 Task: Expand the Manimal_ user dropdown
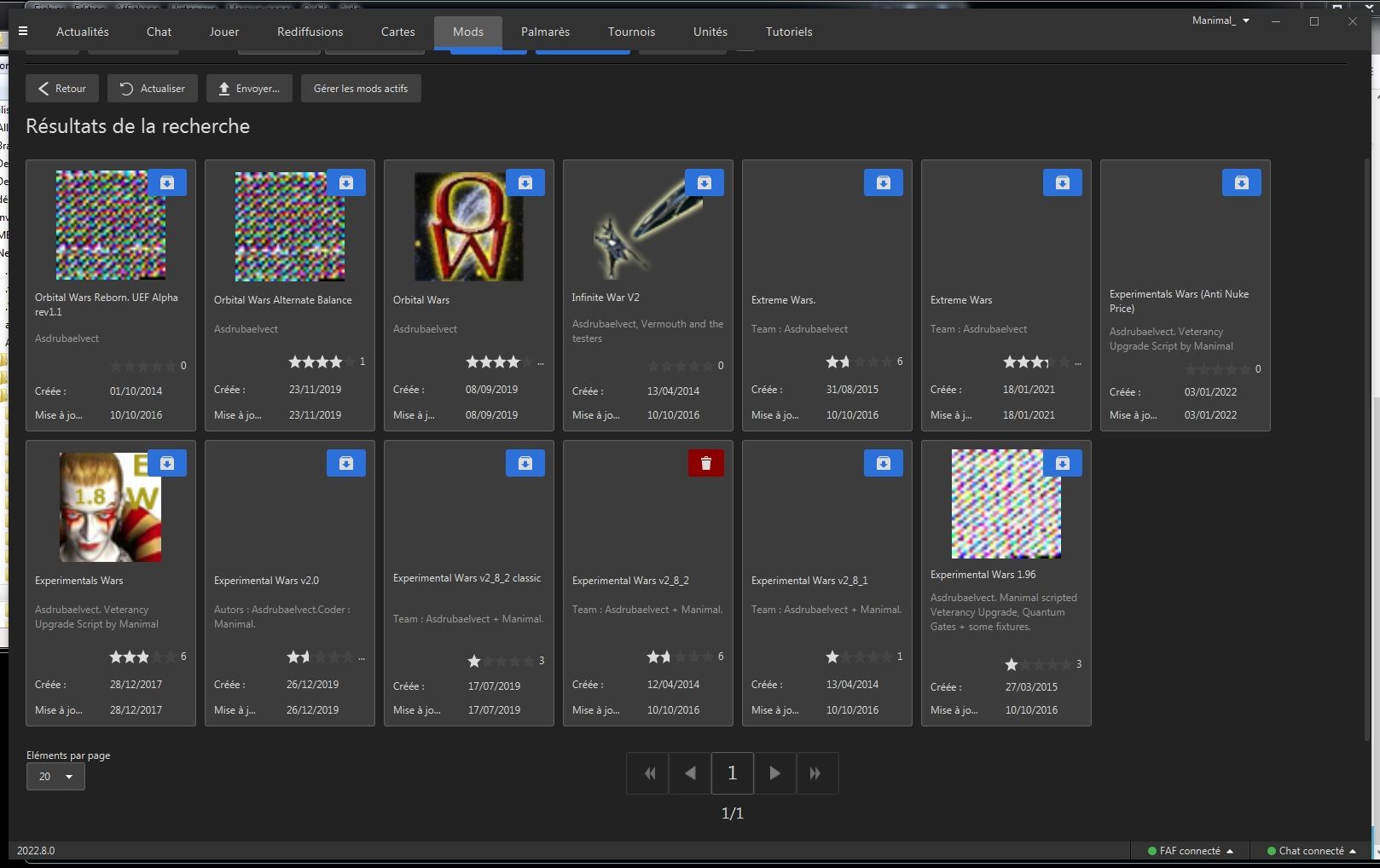pyautogui.click(x=1221, y=20)
